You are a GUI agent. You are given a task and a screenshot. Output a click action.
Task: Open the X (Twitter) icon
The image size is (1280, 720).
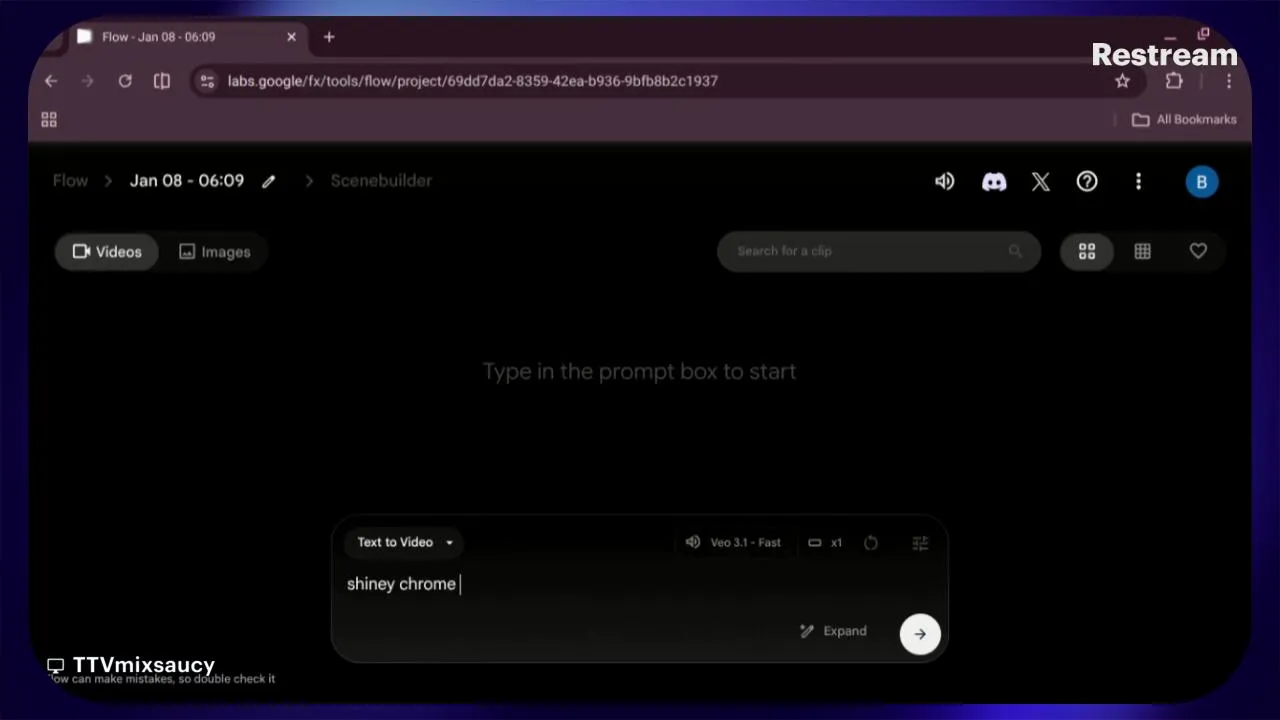[x=1041, y=181]
